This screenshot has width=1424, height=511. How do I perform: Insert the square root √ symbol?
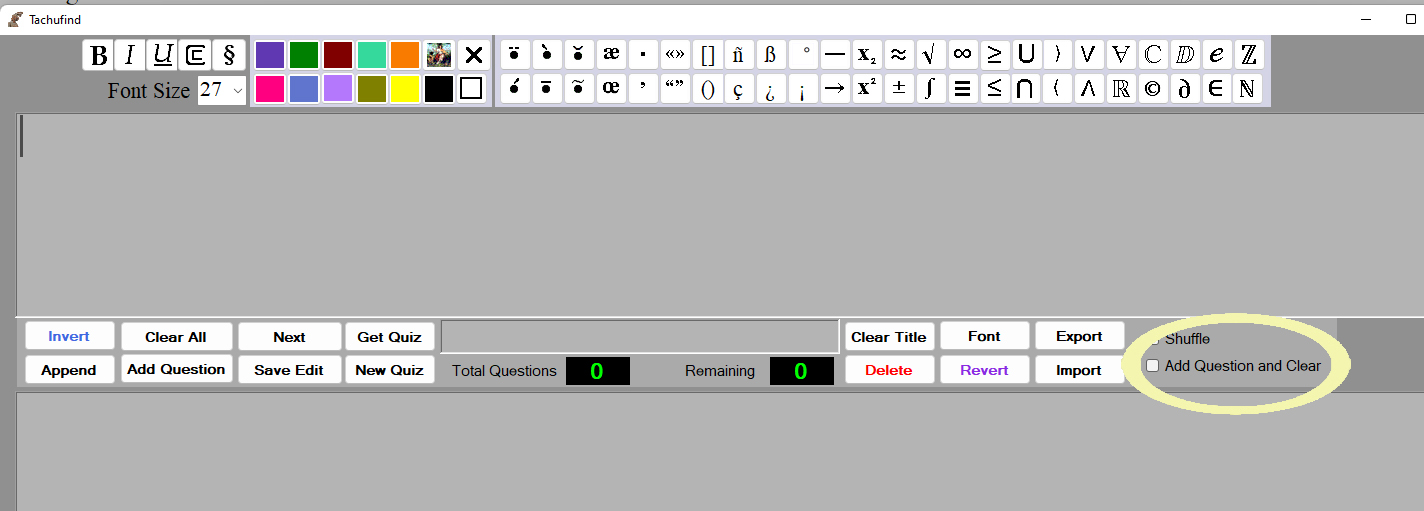(930, 54)
